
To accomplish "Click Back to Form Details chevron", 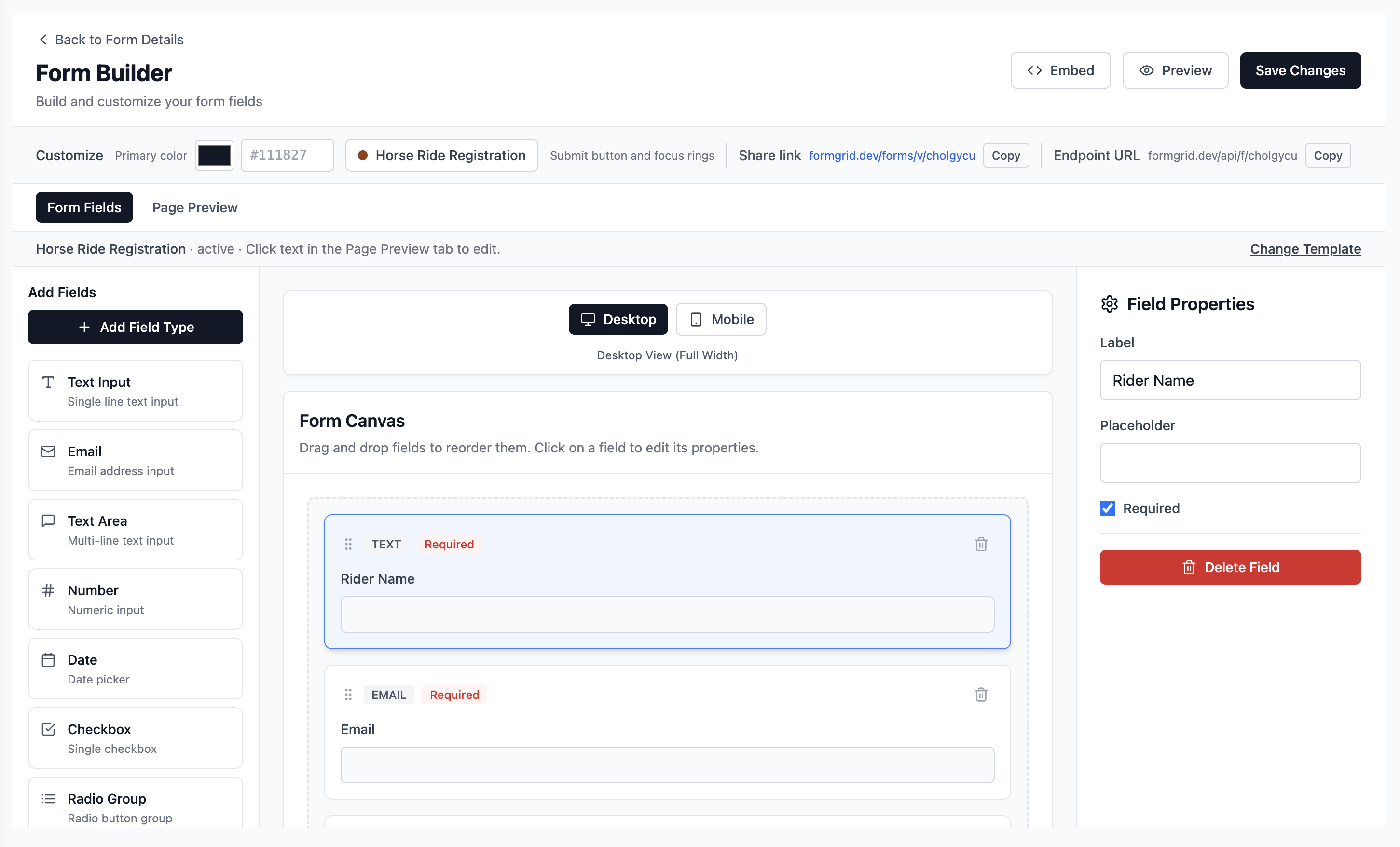I will click(x=42, y=39).
